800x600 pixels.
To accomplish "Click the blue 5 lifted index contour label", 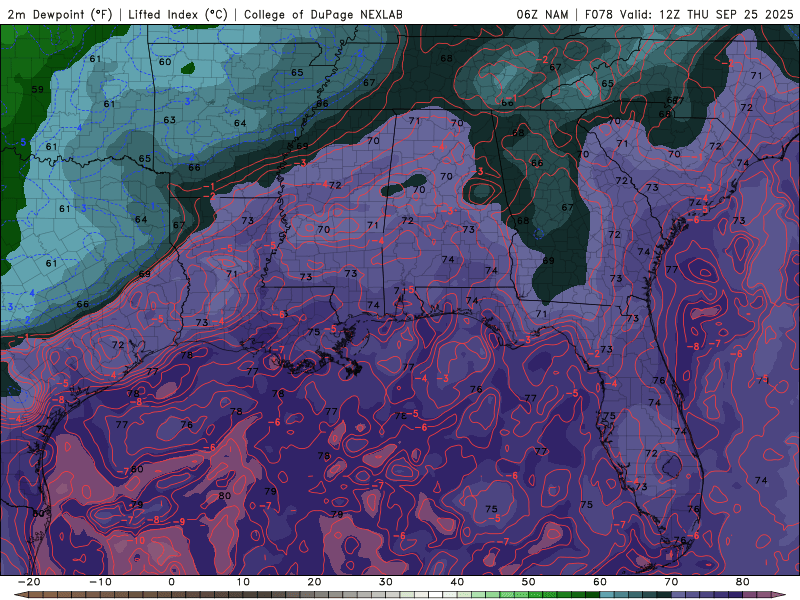I will point(22,142).
